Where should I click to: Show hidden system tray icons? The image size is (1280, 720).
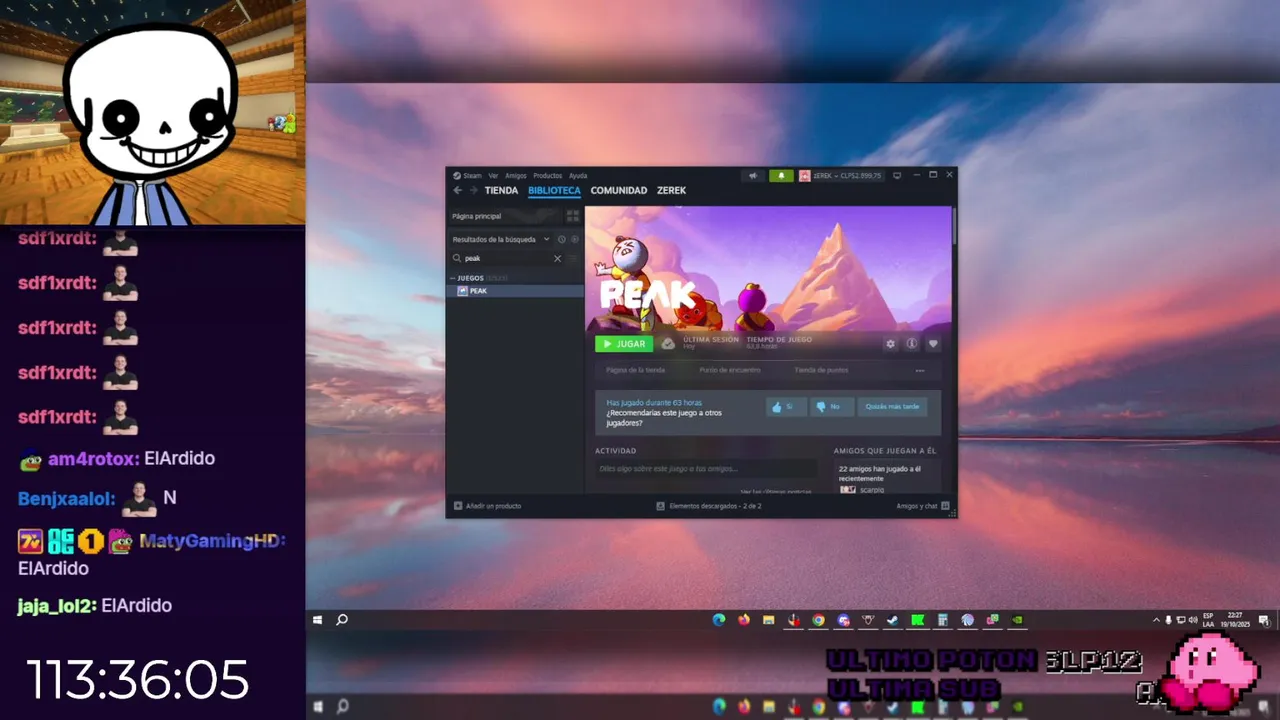tap(1156, 620)
